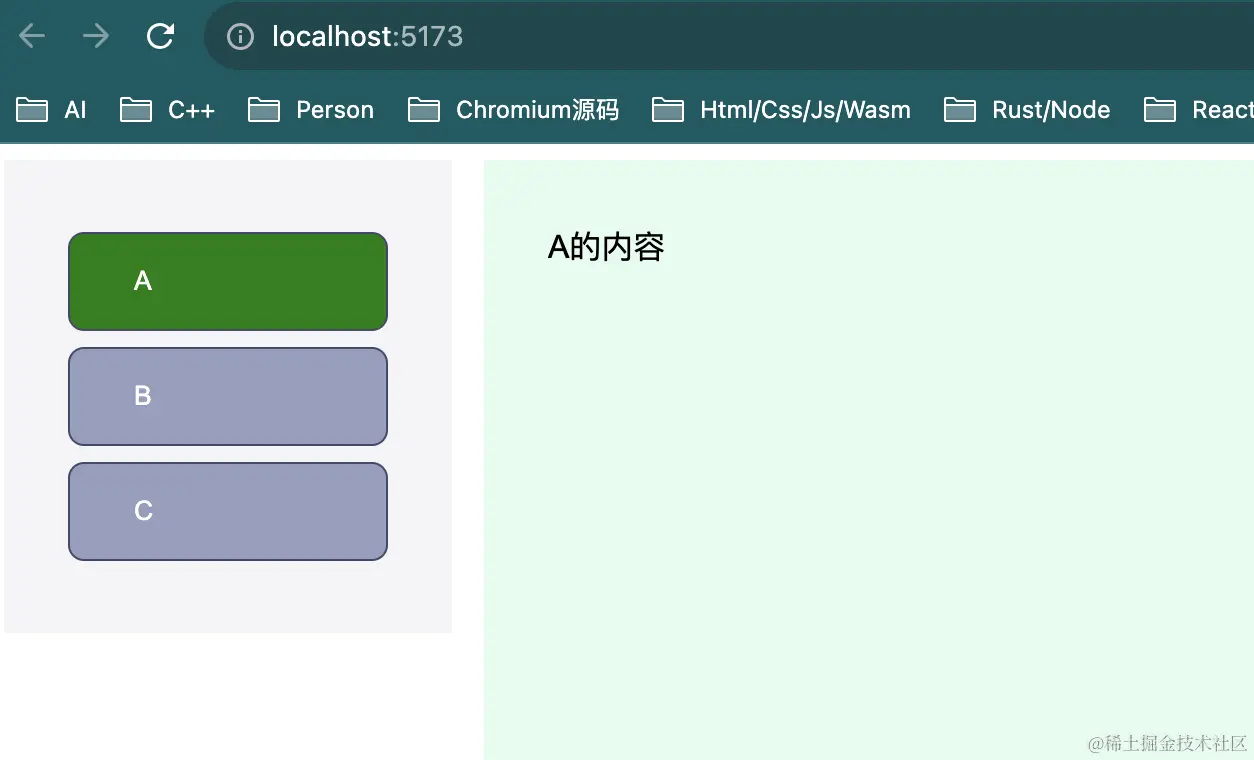Open the C++ bookmarks folder
Screen dimensions: 1254x760
pos(167,110)
